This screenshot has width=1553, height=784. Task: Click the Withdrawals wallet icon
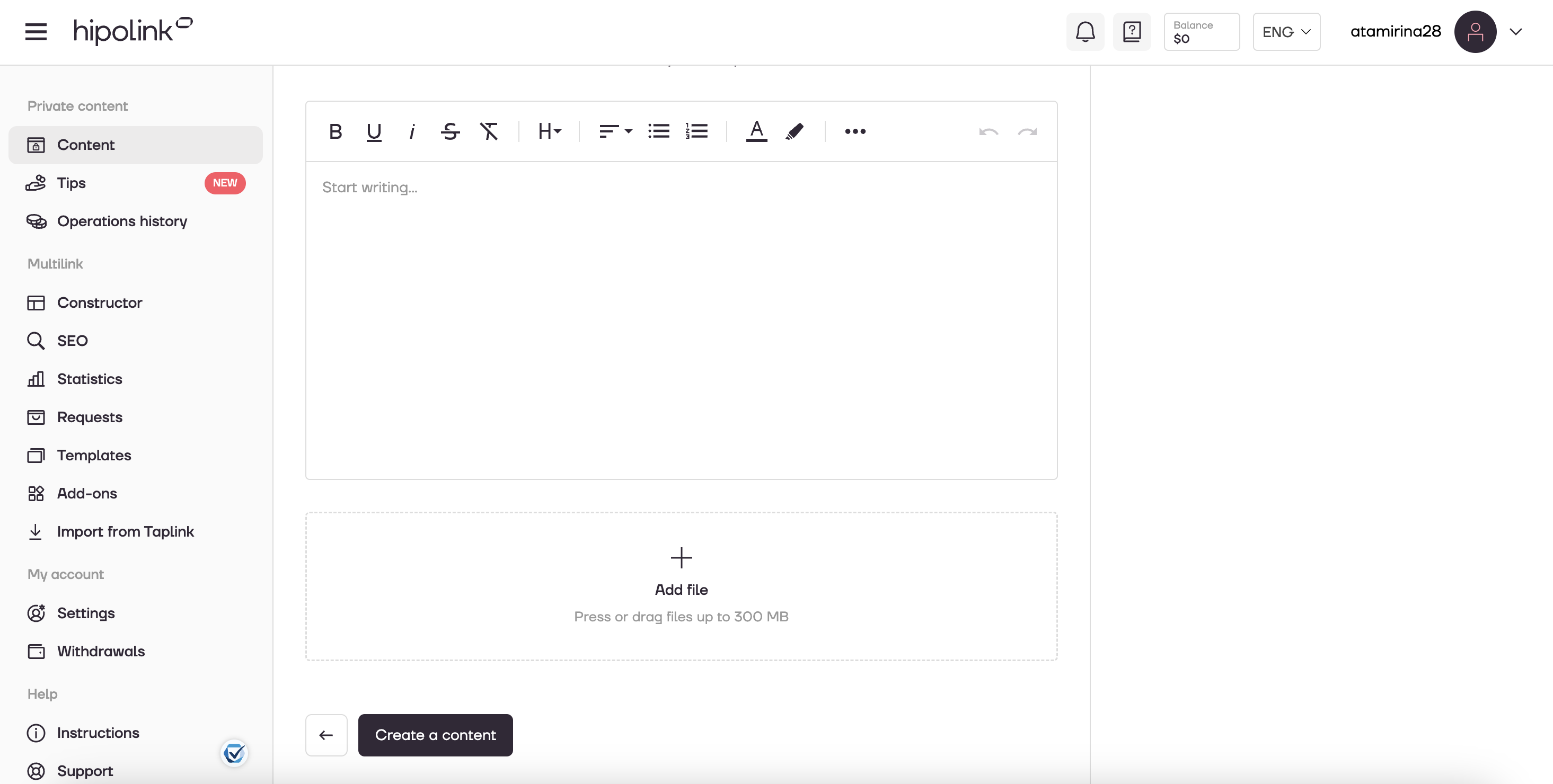click(36, 651)
